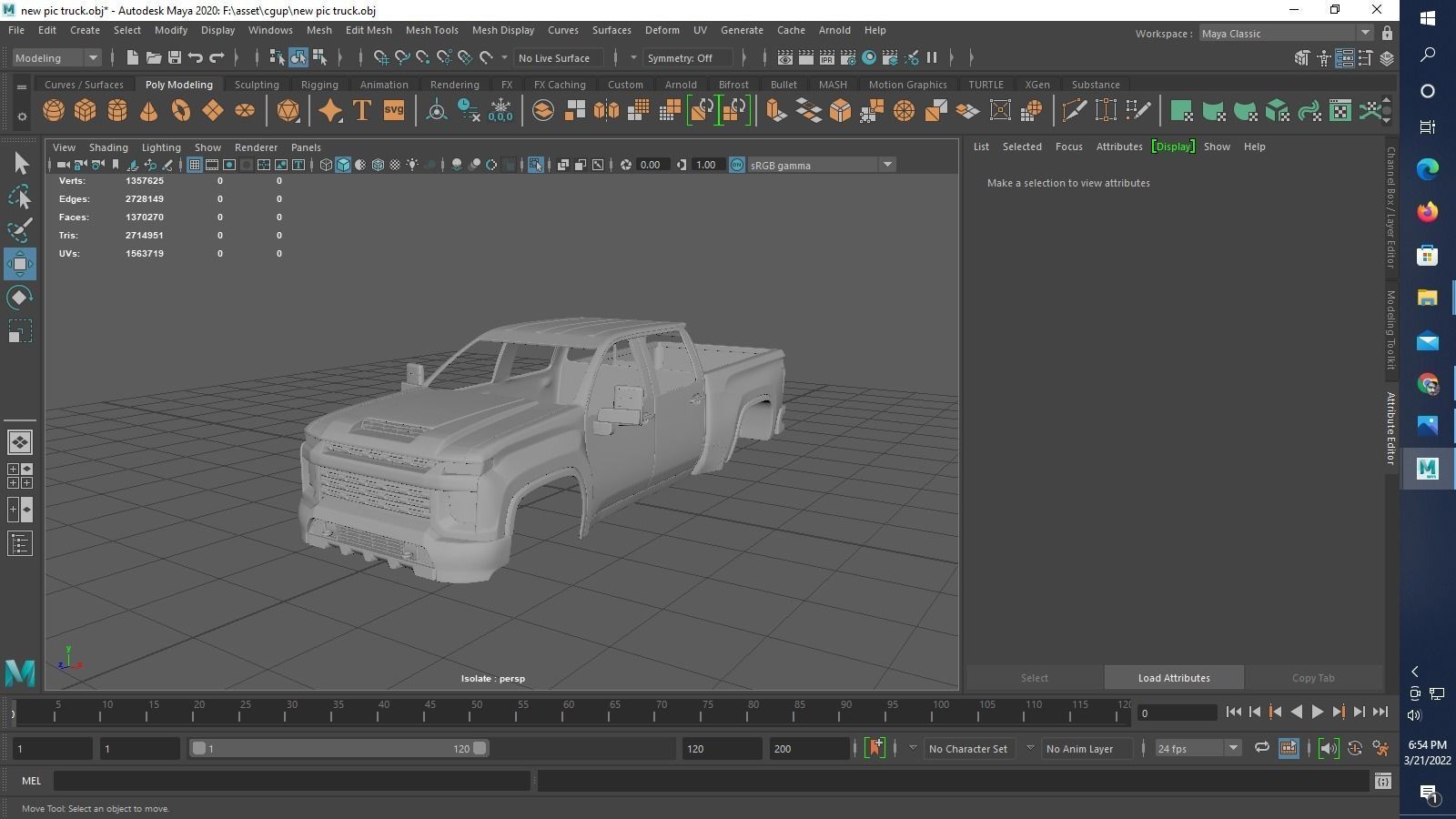Viewport: 1456px width, 819px height.
Task: Create a polygon sphere from the shelf
Action: tap(54, 111)
